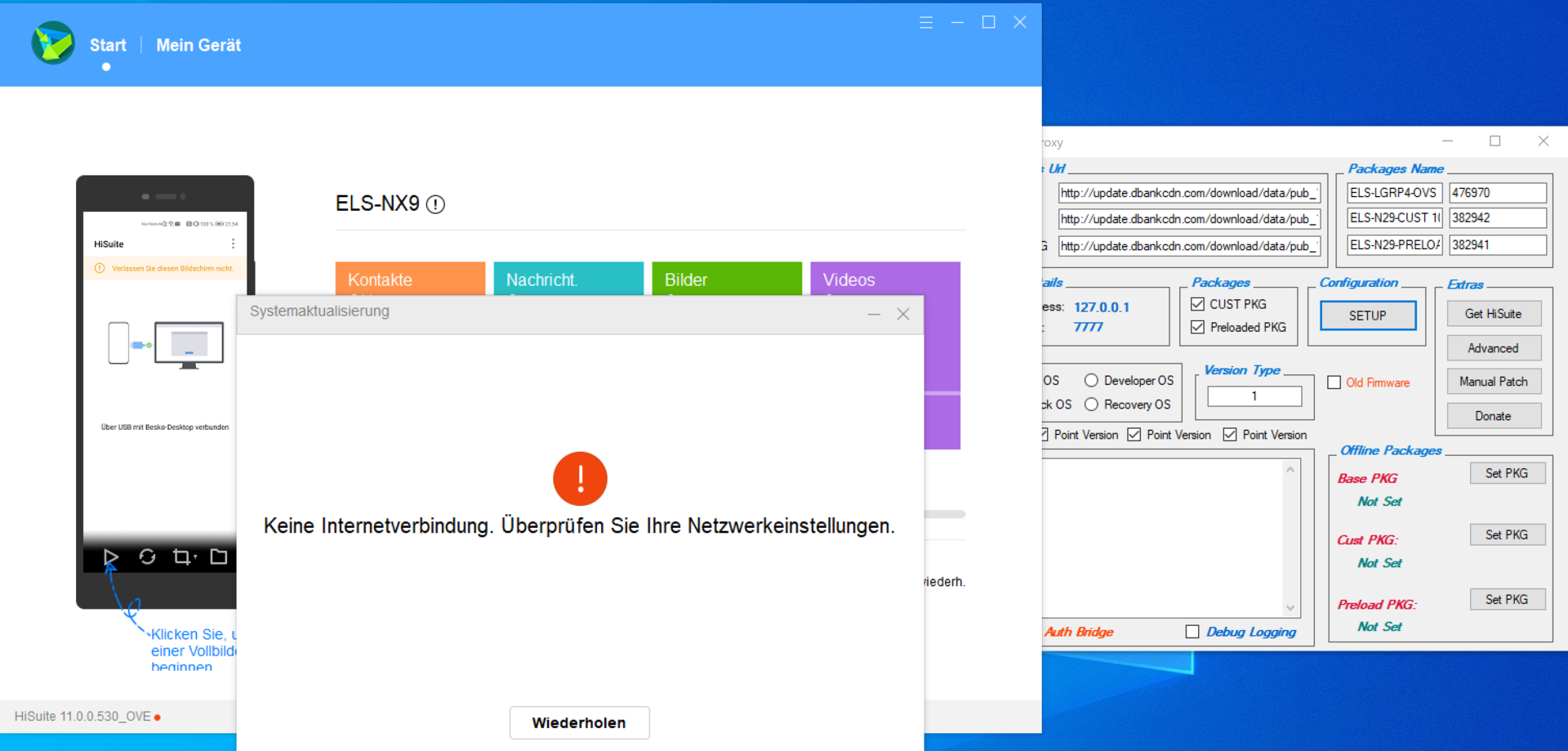Viewport: 1568px width, 751px height.
Task: Click the Version Type value field
Action: pyautogui.click(x=1254, y=396)
